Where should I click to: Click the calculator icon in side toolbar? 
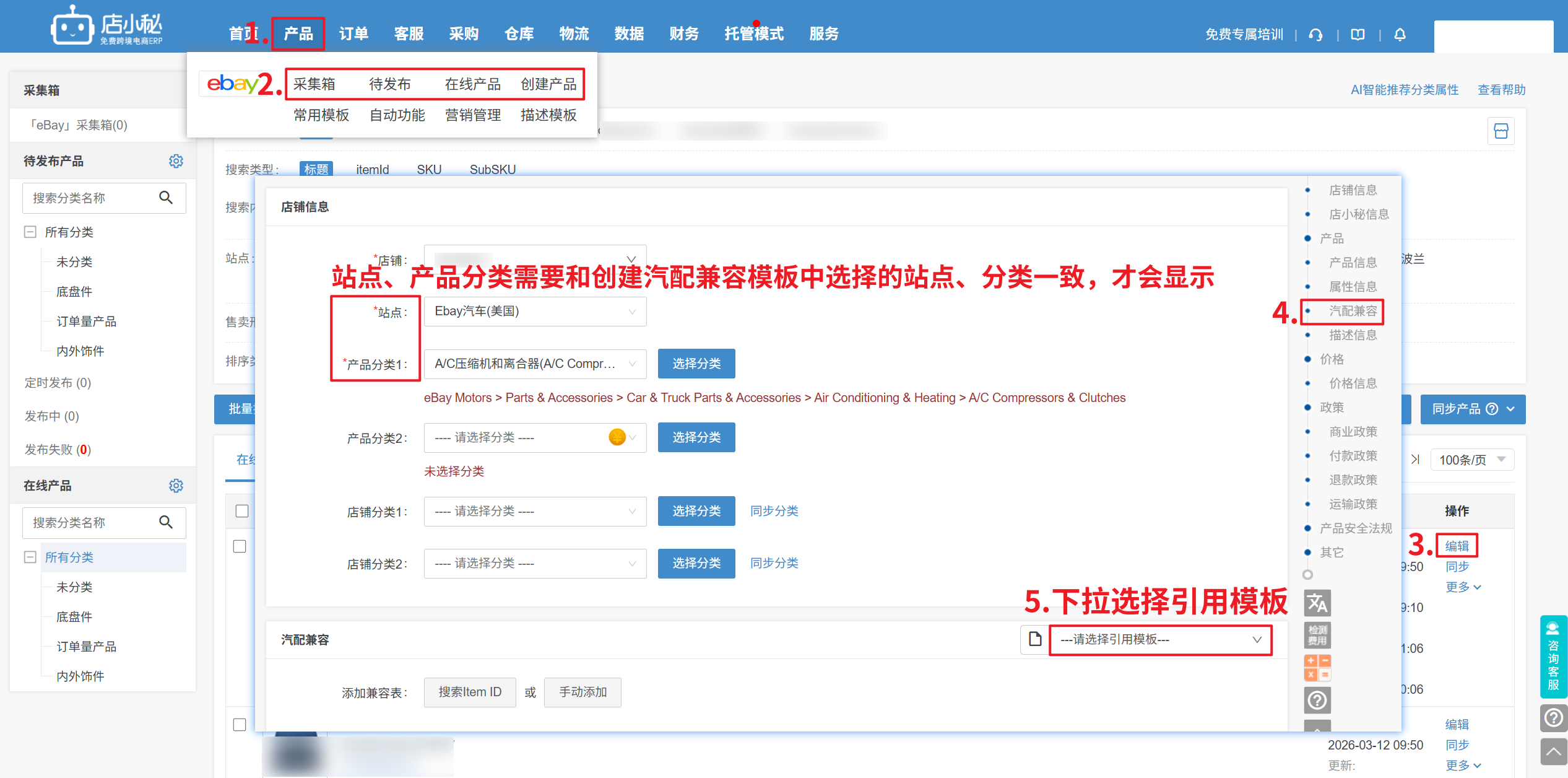tap(1317, 668)
